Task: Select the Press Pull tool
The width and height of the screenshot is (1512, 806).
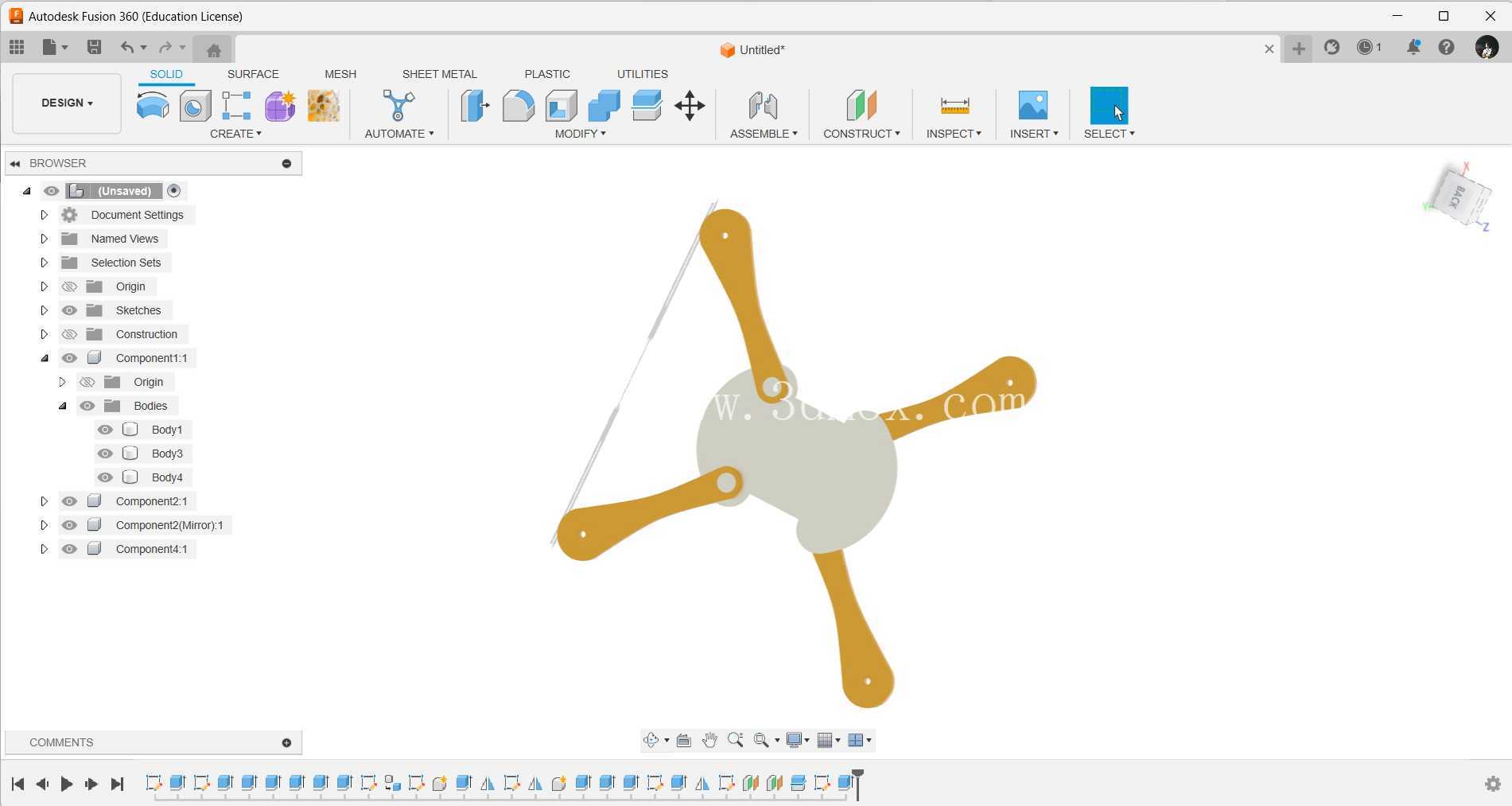Action: 475,105
